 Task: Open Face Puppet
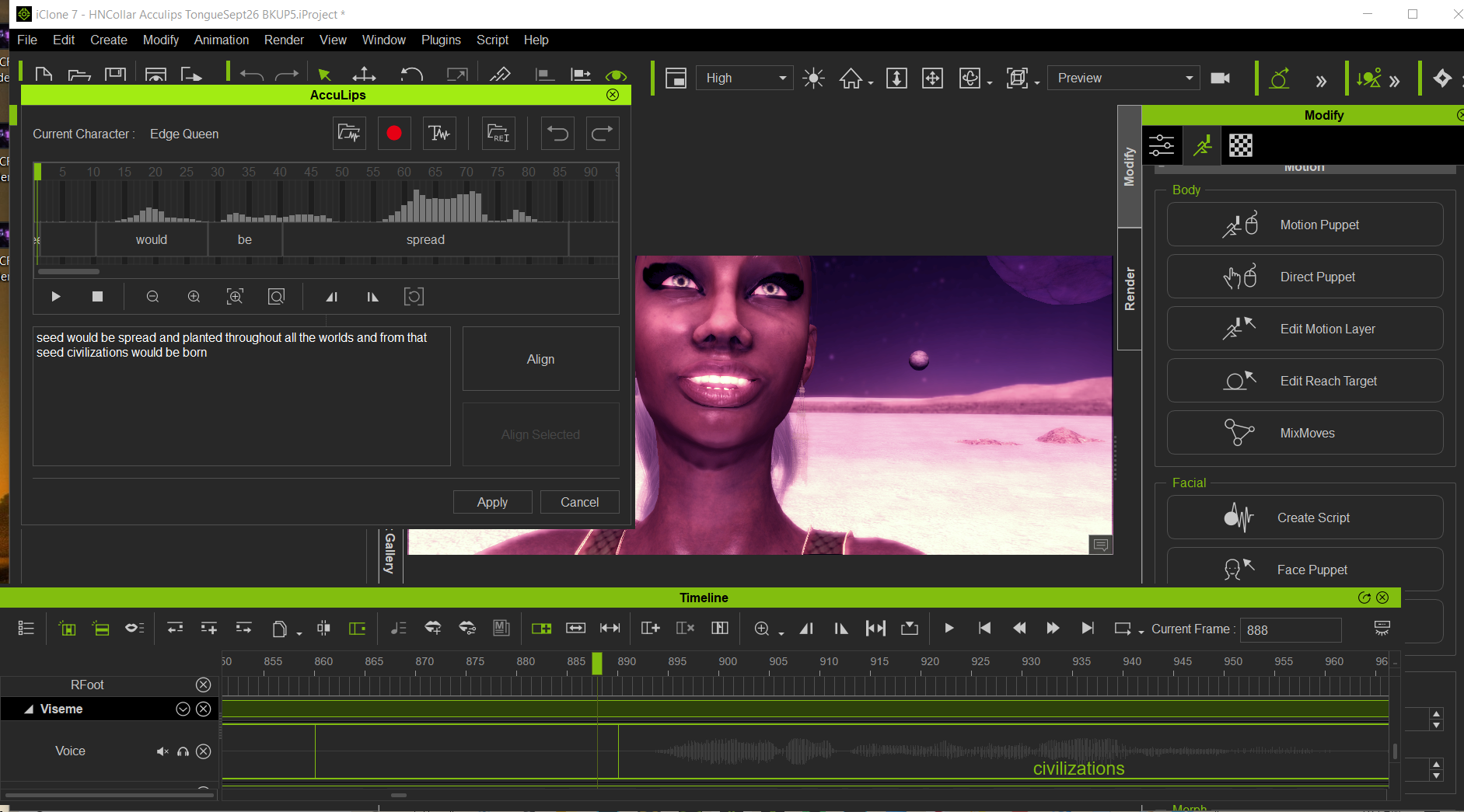pos(1305,570)
